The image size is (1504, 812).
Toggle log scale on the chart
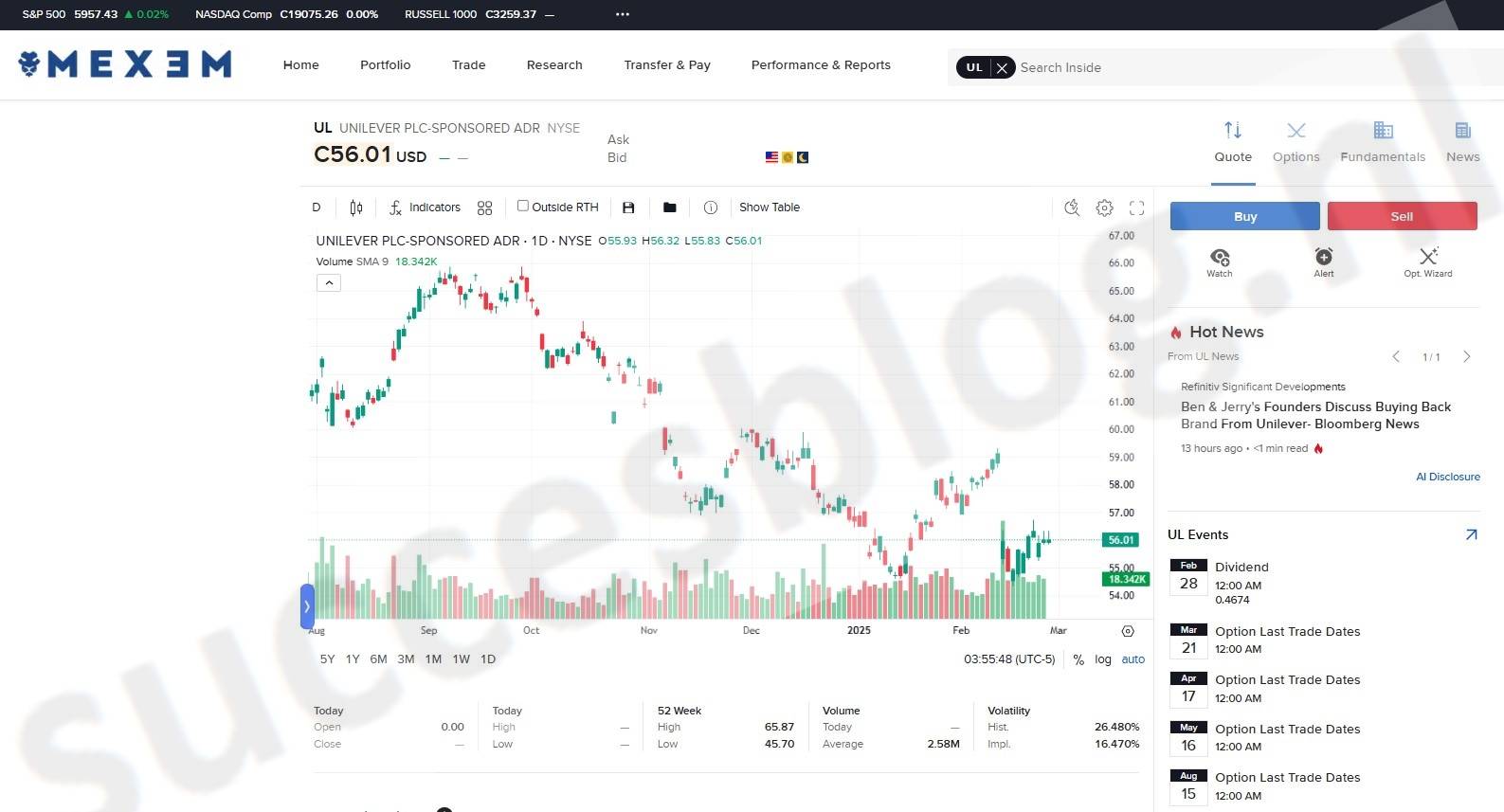point(1103,659)
